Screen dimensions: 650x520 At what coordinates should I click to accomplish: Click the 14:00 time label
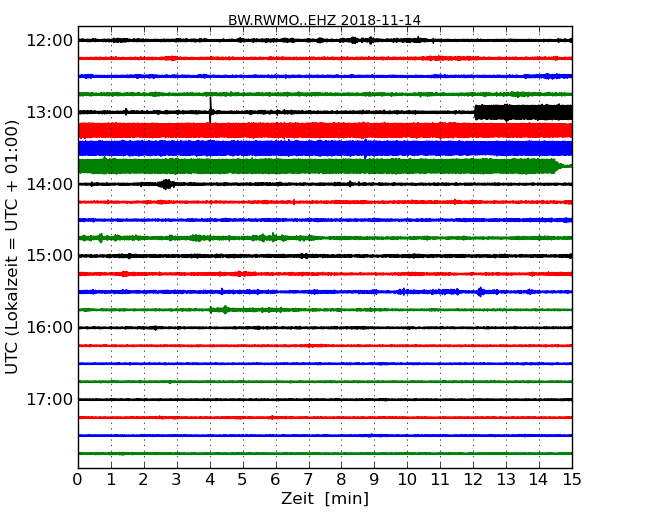(x=49, y=184)
